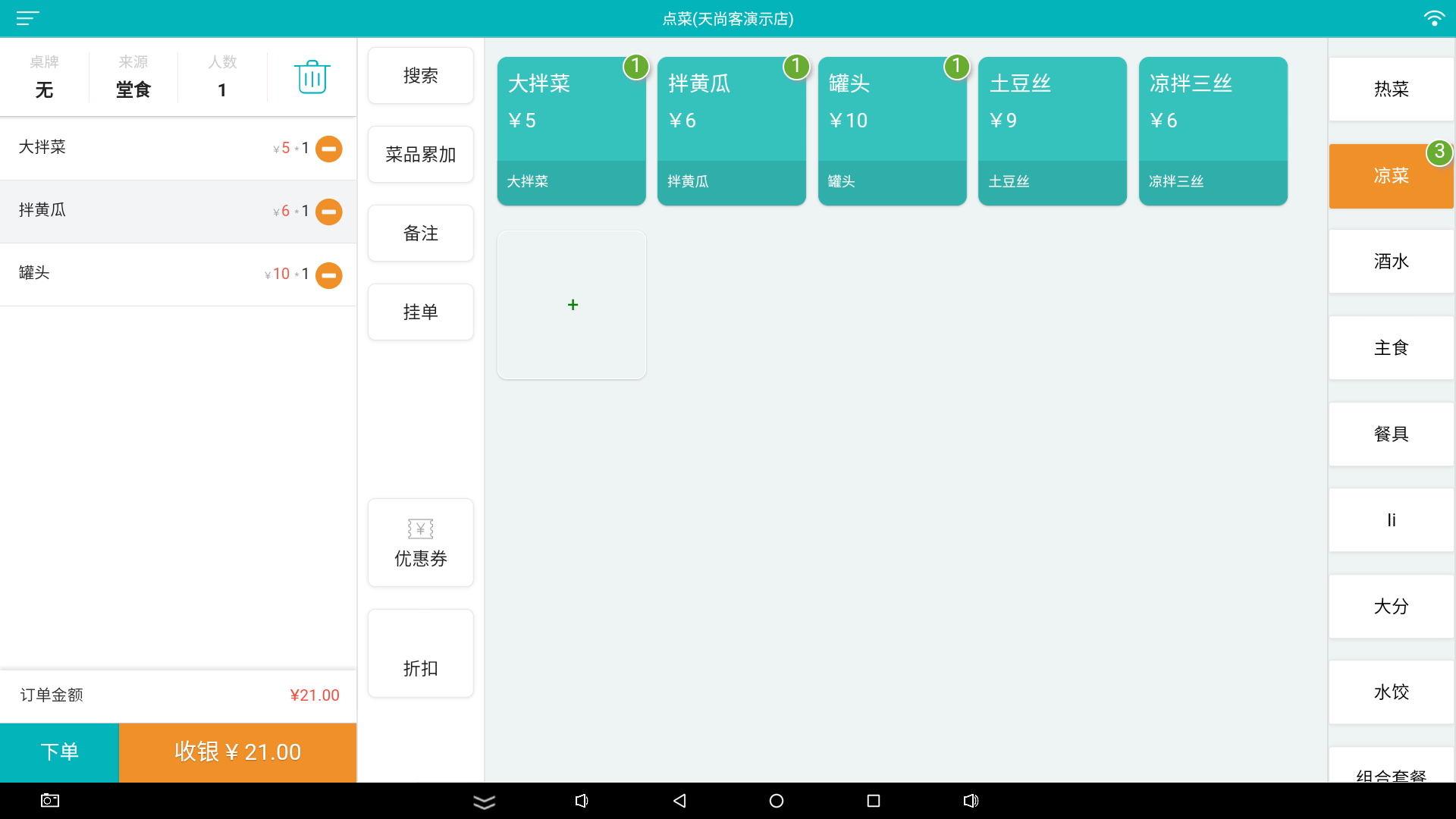This screenshot has width=1456, height=819.
Task: Tap the 下单 place order button
Action: coord(59,752)
